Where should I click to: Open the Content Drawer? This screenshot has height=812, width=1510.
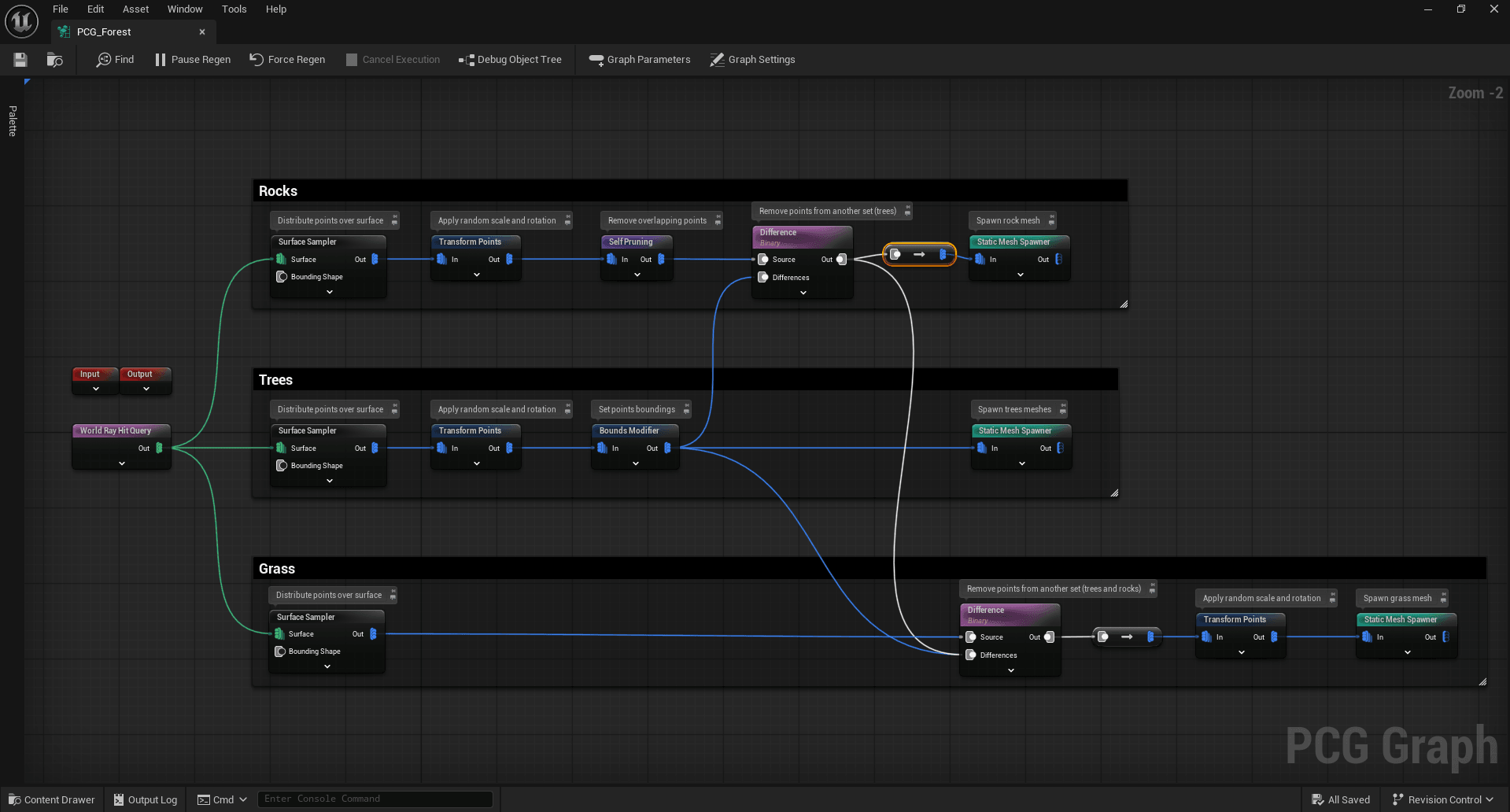51,799
